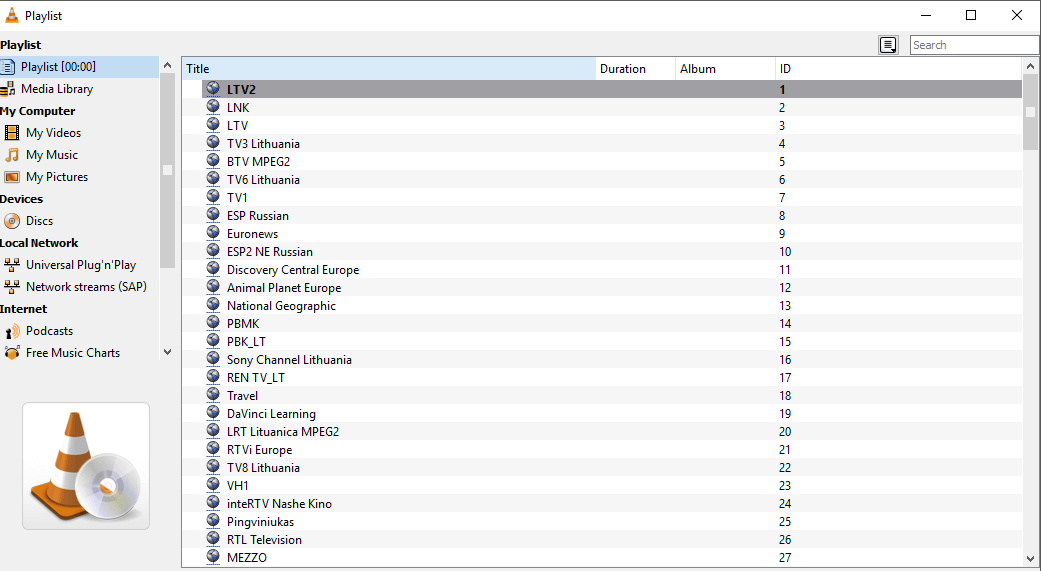Click the Media Library icon
This screenshot has width=1041, height=571.
7,89
